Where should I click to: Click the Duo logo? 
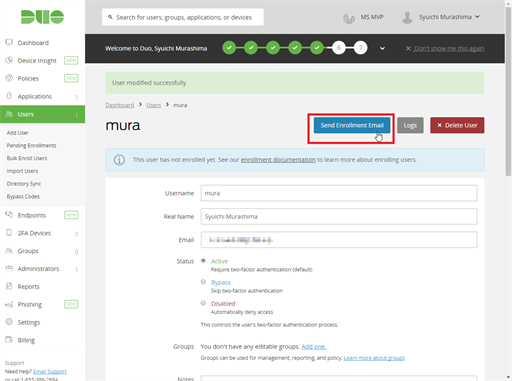coord(42,17)
